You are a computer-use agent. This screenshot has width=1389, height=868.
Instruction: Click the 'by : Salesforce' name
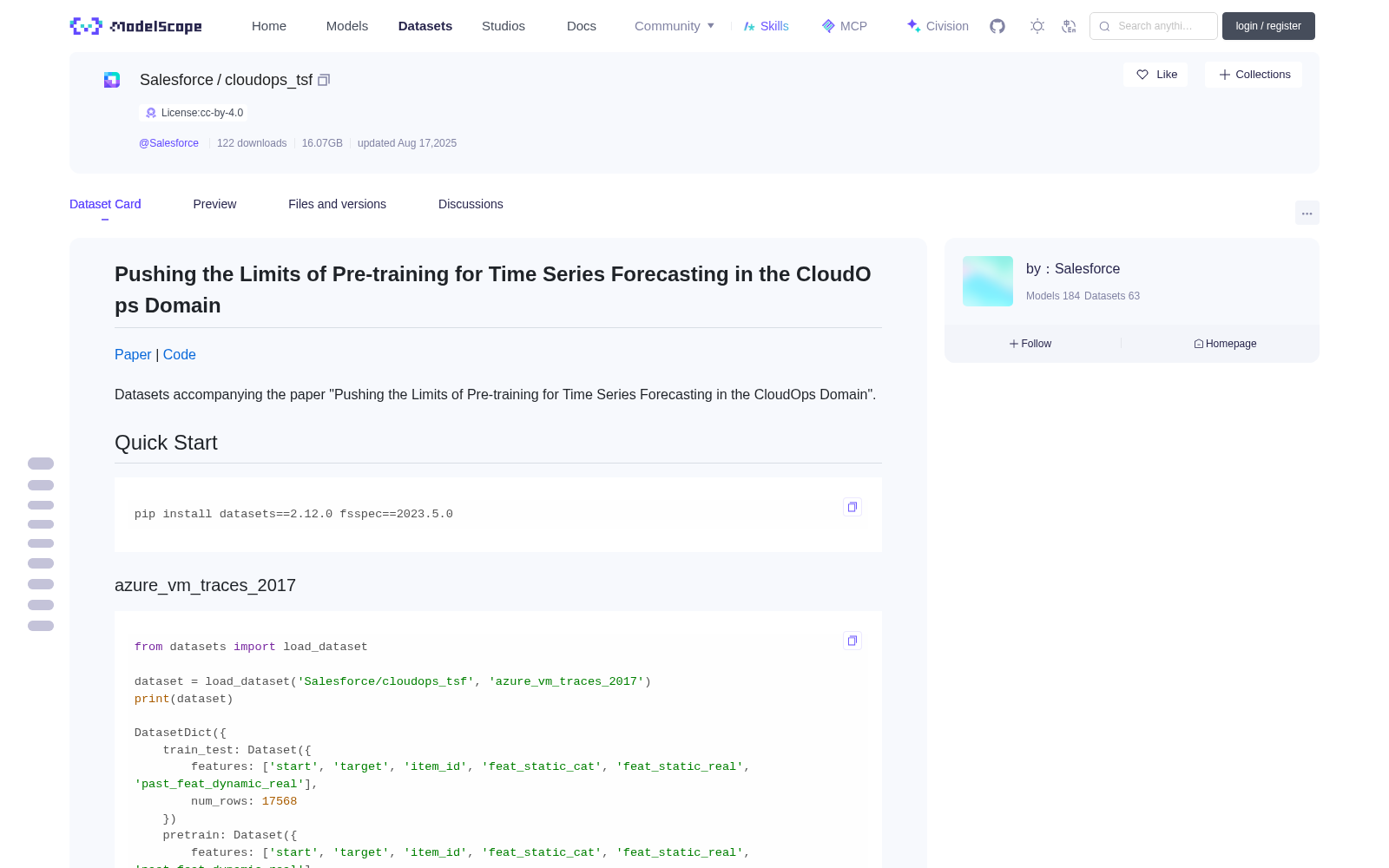point(1073,269)
